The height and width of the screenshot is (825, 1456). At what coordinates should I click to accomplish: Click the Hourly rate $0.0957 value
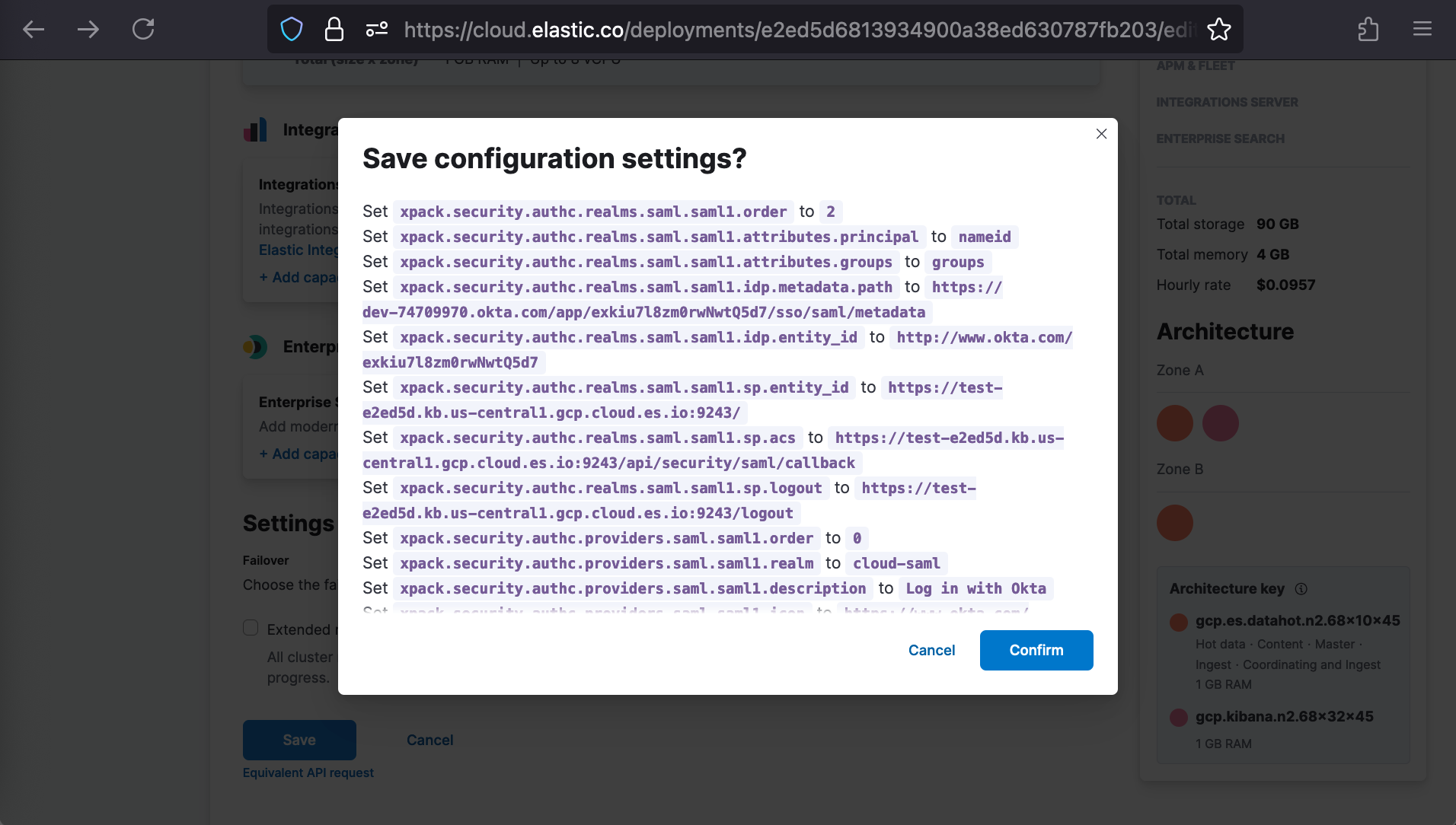(x=1285, y=285)
